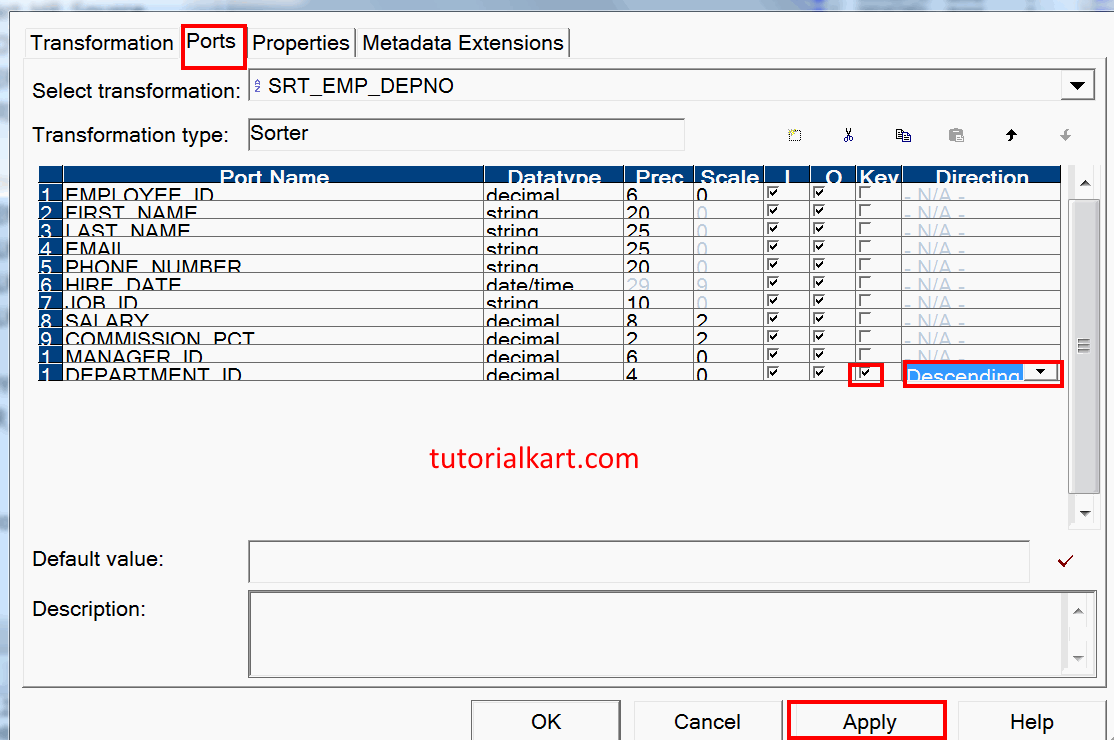This screenshot has height=740, width=1114.
Task: Click inside the Default value field
Action: (638, 561)
